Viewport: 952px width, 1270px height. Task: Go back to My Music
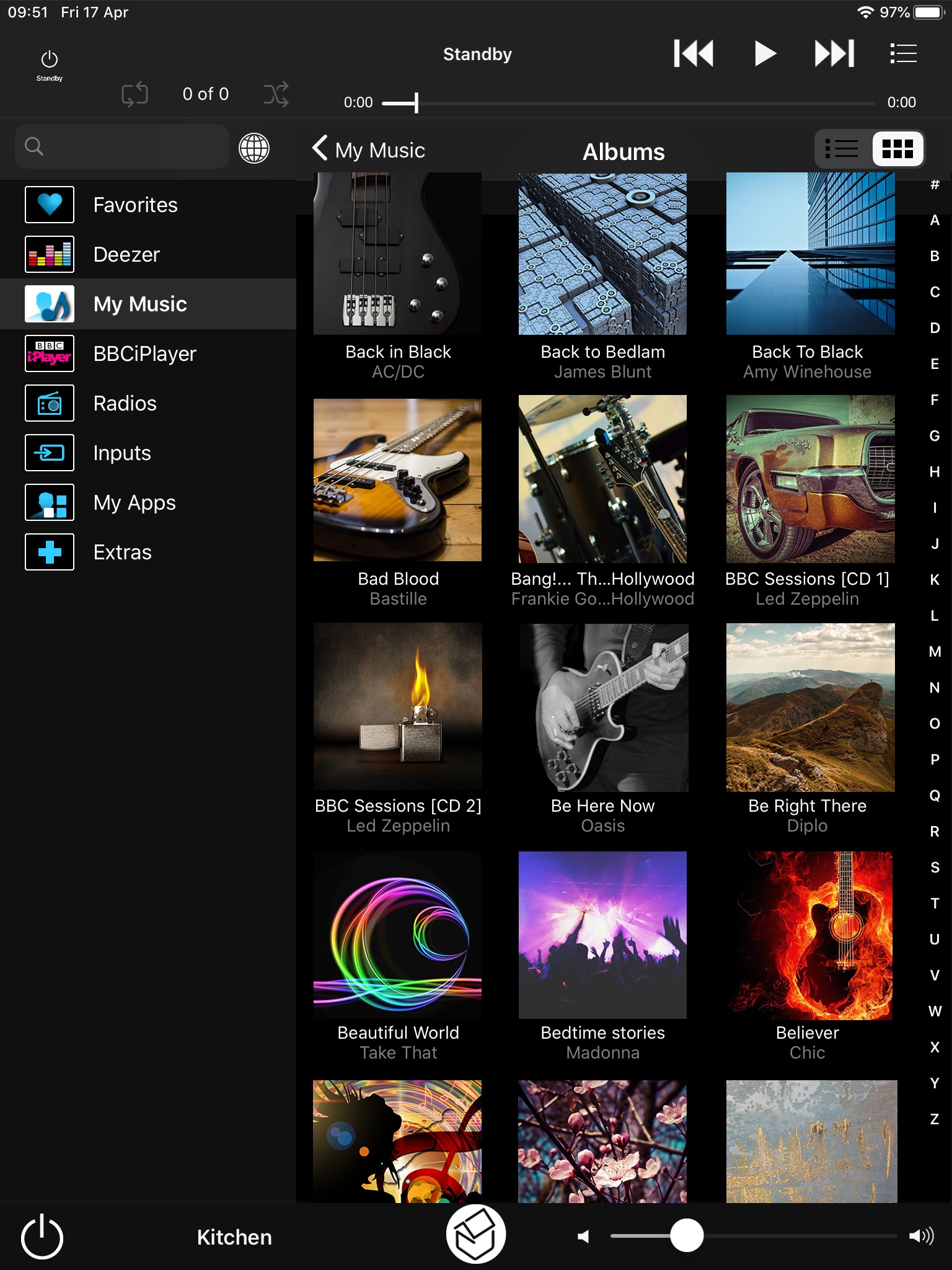368,149
